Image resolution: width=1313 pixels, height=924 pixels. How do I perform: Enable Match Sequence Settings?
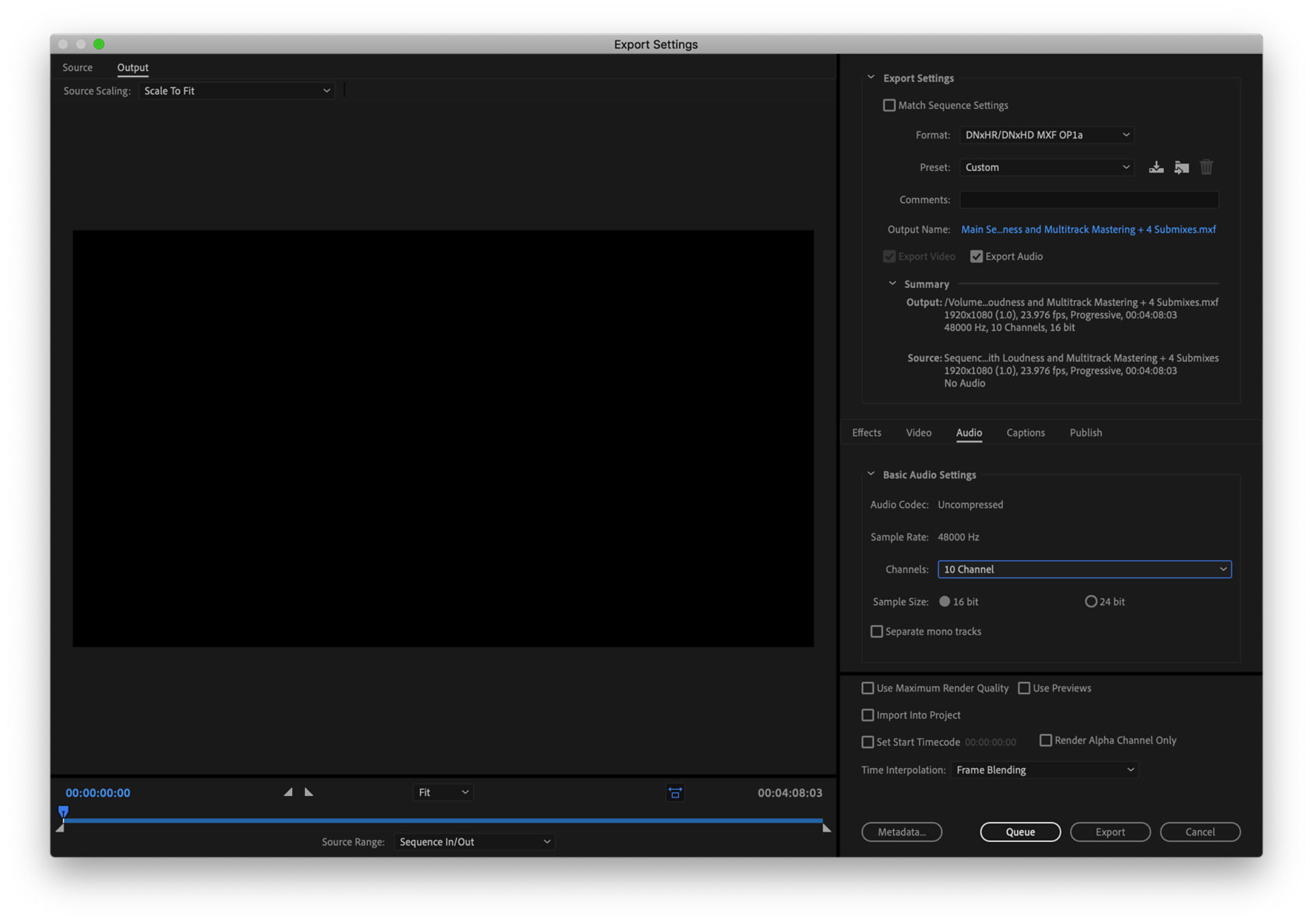coord(889,105)
